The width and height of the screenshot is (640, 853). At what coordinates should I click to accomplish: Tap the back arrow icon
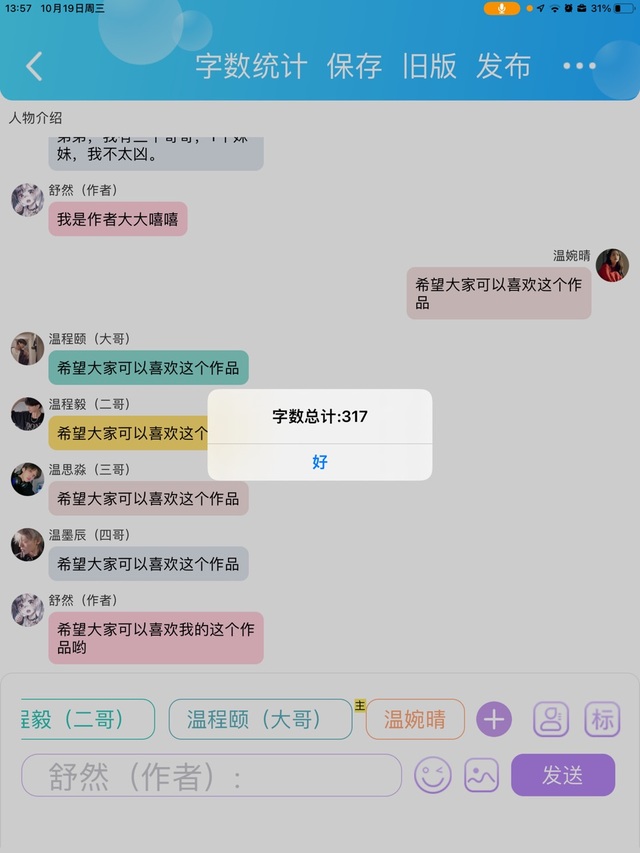click(34, 66)
